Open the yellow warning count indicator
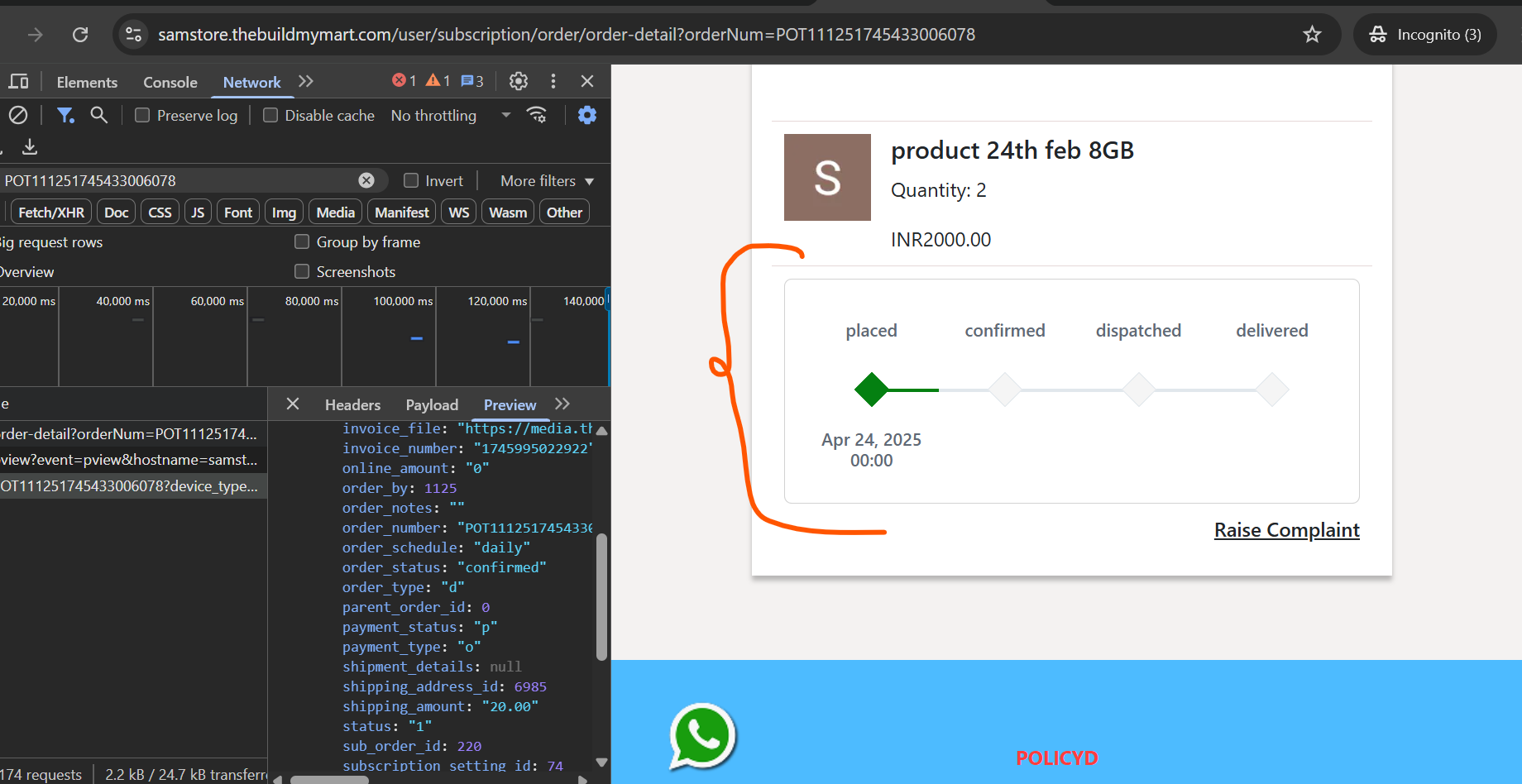The image size is (1522, 784). 438,81
